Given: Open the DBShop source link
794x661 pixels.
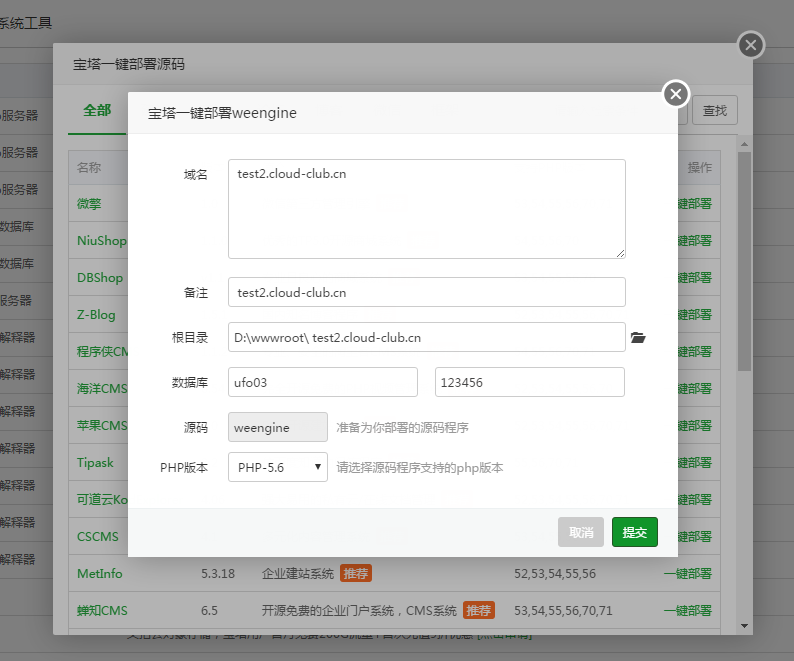Looking at the screenshot, I should pyautogui.click(x=100, y=278).
